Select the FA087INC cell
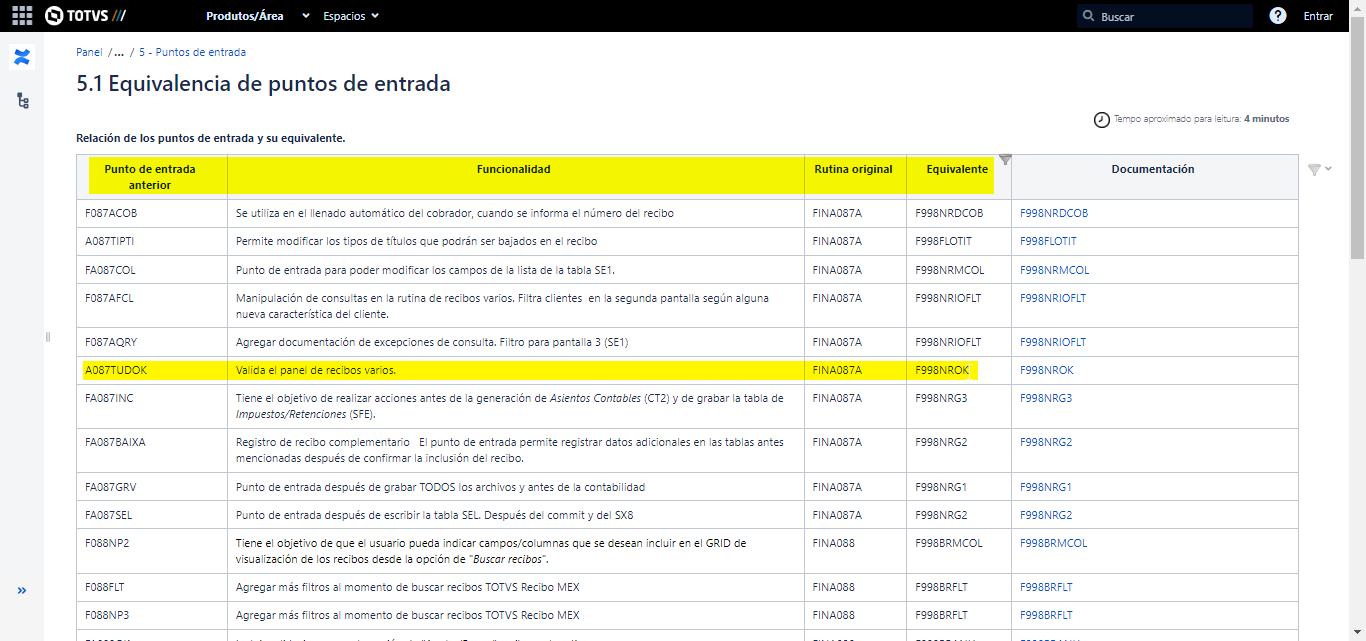Viewport: 1366px width, 641px height. click(152, 405)
